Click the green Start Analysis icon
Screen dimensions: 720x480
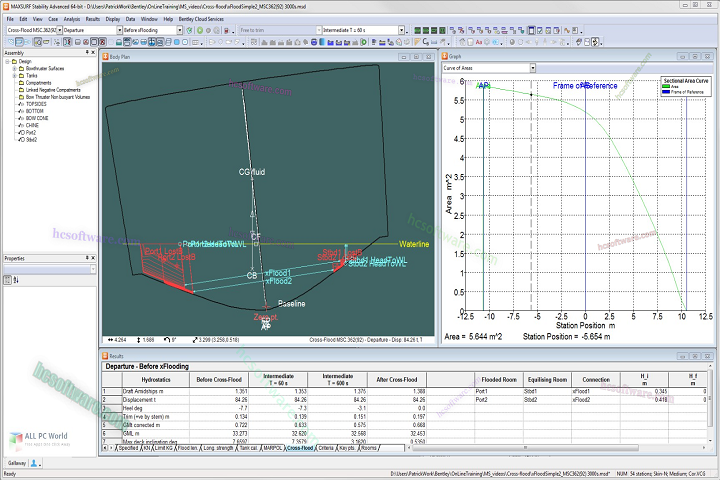(x=200, y=31)
